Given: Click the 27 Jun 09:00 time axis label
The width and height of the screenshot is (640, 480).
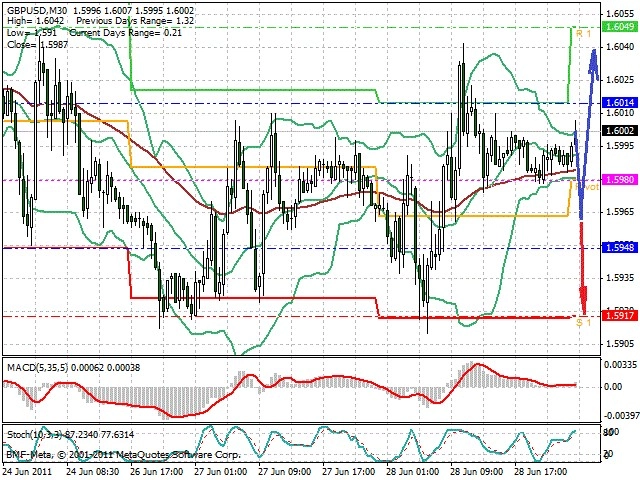Looking at the screenshot, I should point(284,472).
